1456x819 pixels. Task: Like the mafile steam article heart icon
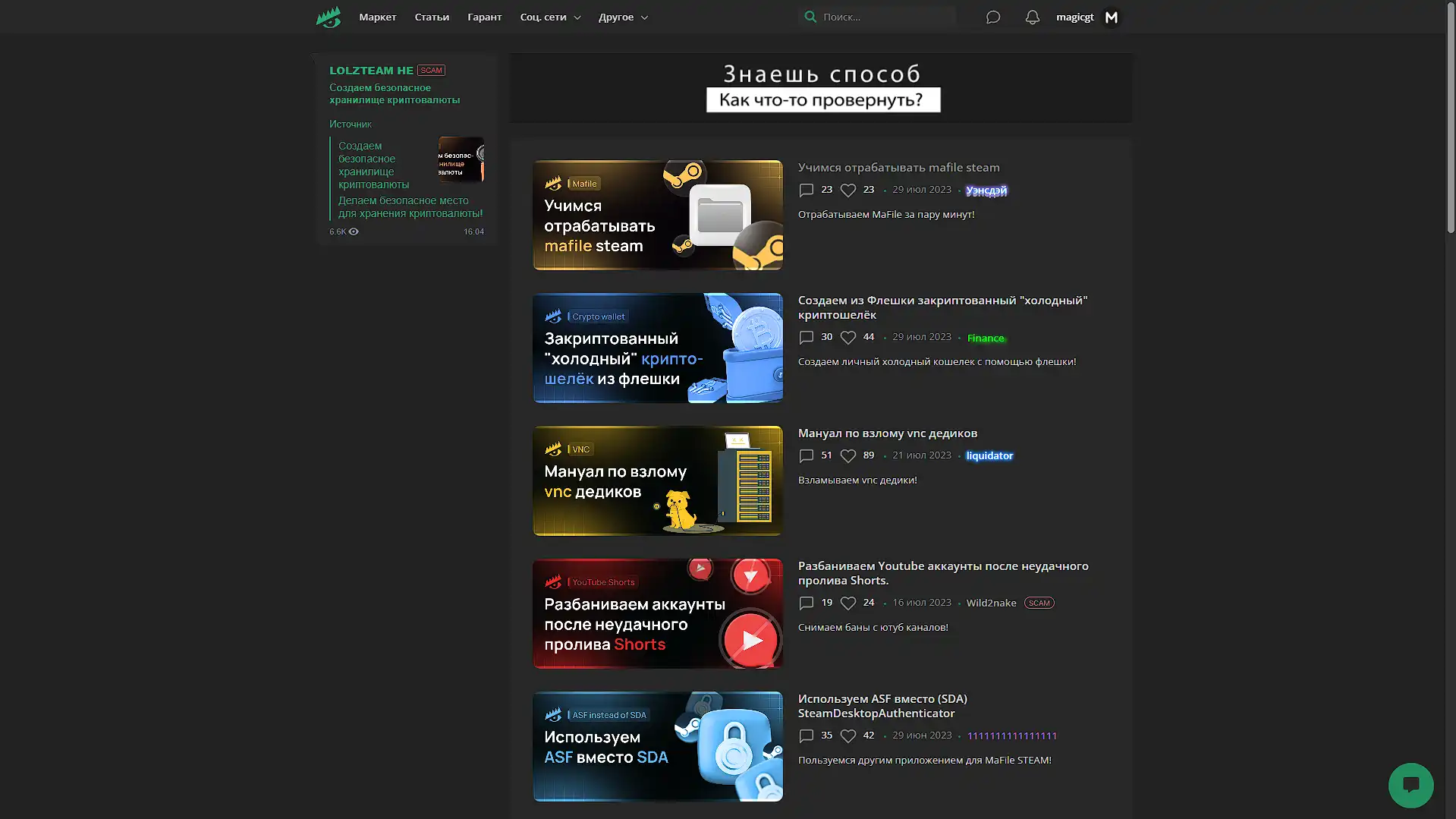(x=848, y=190)
